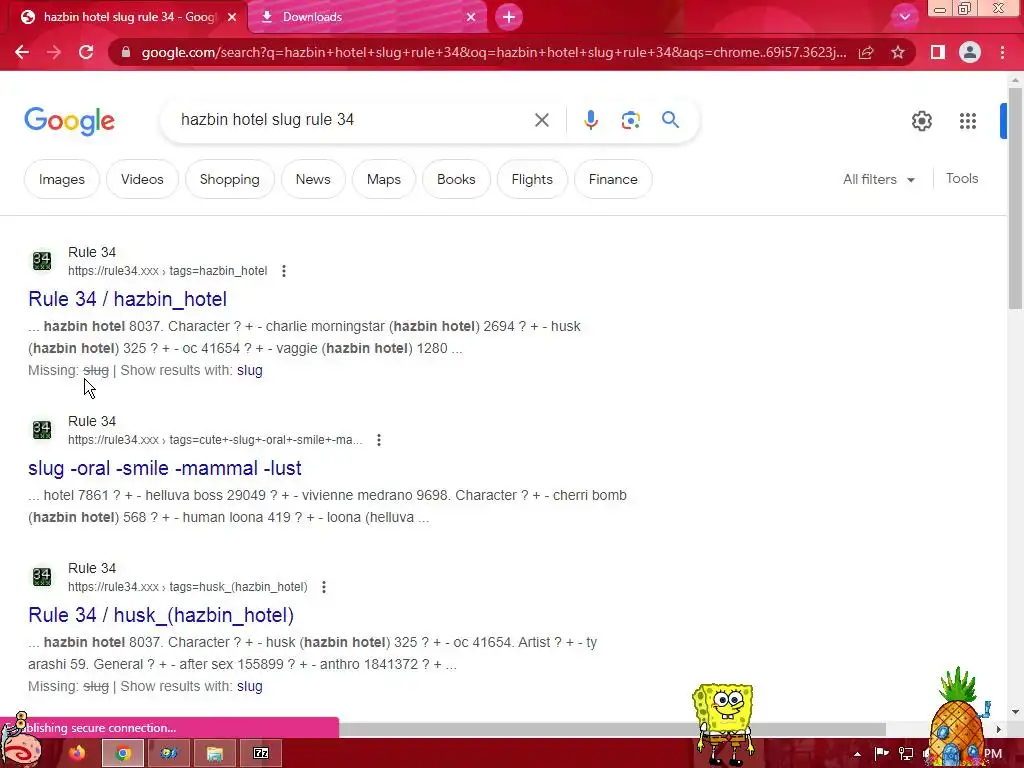Screen dimensions: 1024x768
Task: Open the first result's three-dot options
Action: [283, 271]
